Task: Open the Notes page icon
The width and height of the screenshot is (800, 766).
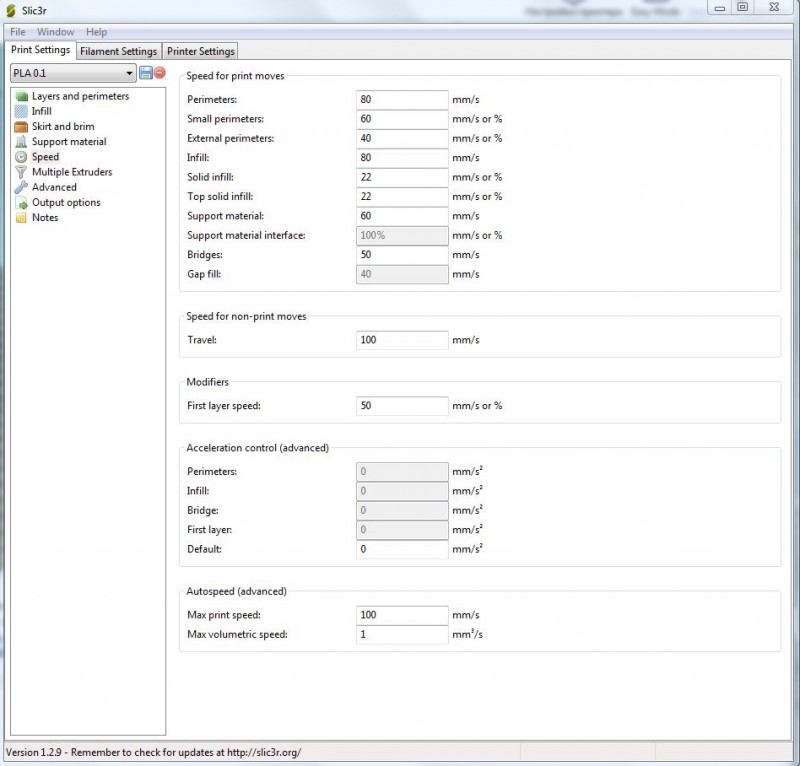Action: pos(22,218)
